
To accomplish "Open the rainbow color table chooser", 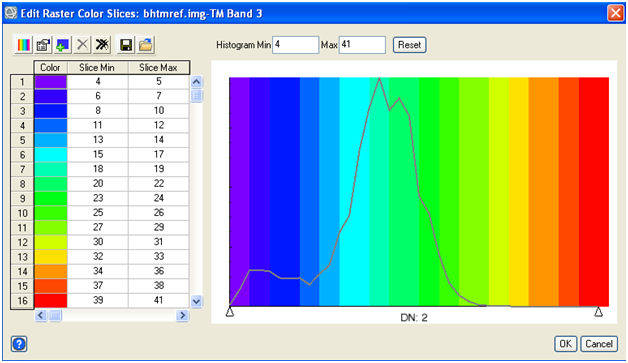I will [x=23, y=45].
